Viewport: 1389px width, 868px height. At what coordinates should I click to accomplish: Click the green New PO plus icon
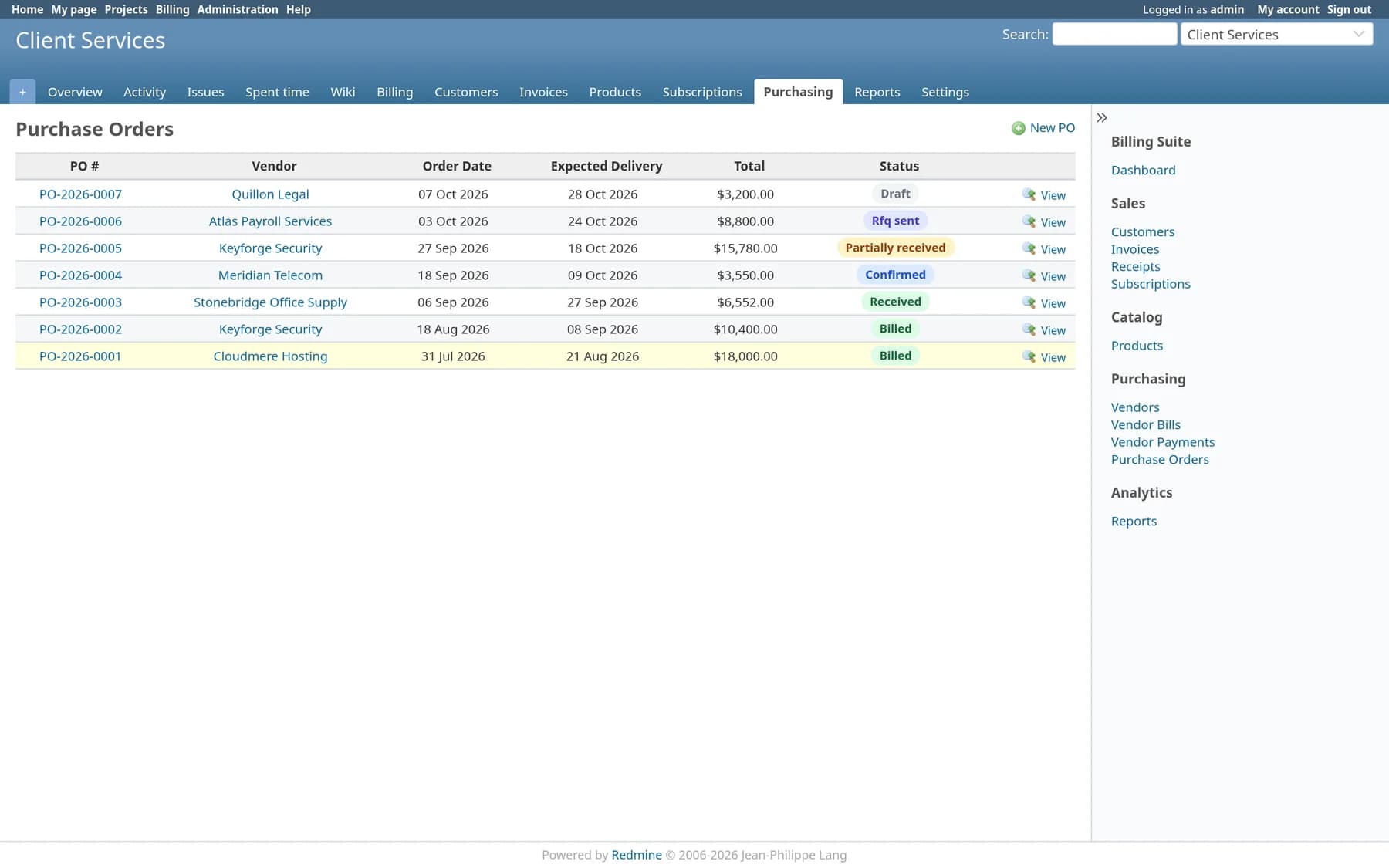(x=1019, y=128)
